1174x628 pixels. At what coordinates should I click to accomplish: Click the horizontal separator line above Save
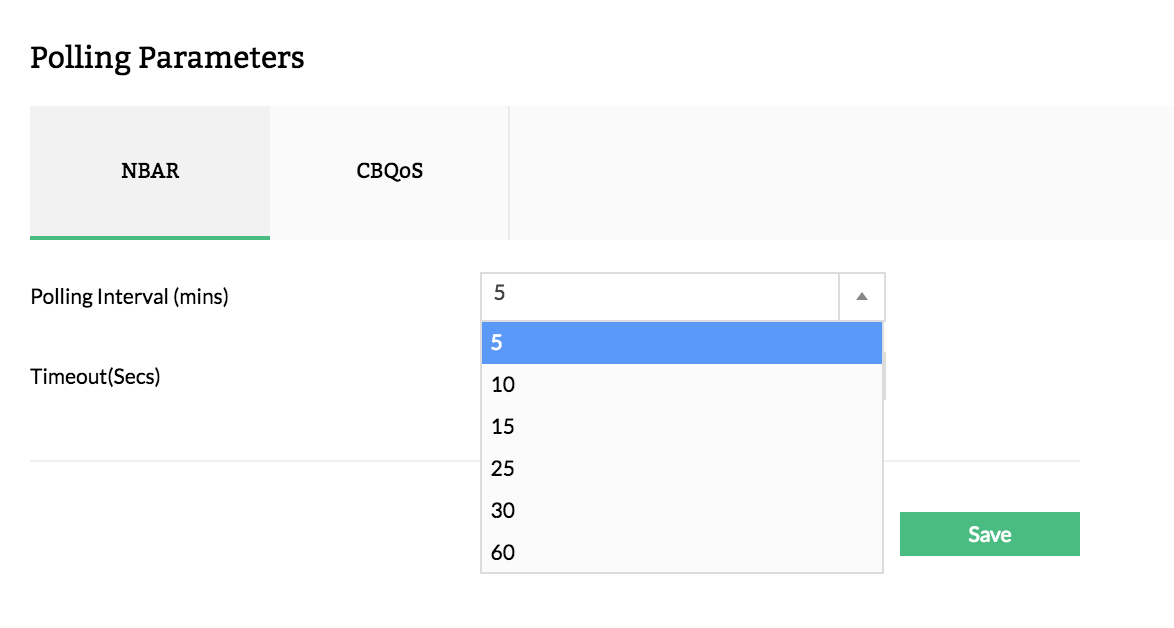250,461
